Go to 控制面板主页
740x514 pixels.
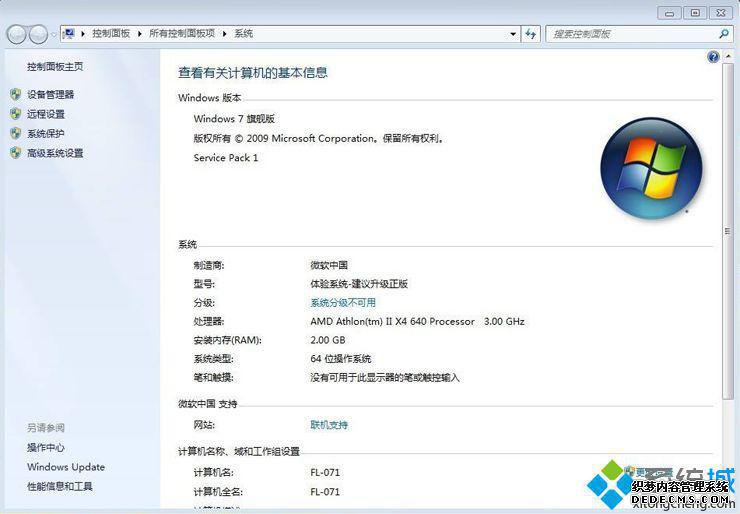55,67
